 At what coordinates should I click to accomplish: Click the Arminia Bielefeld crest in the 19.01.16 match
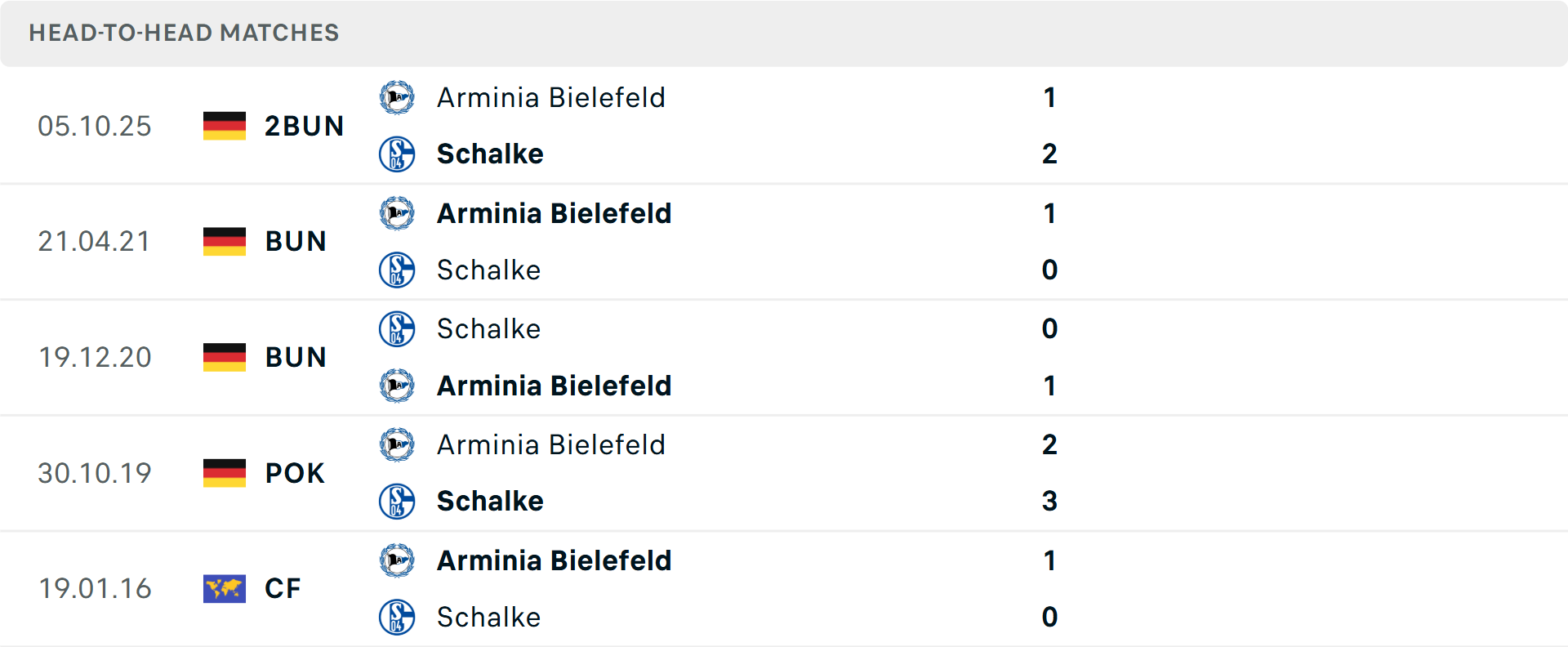click(398, 560)
